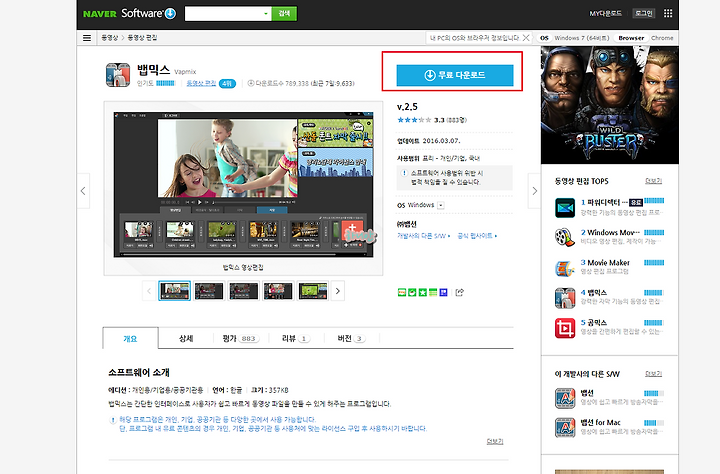Click the Vapmix app icon beside the title
This screenshot has height=474, width=720.
click(x=118, y=75)
